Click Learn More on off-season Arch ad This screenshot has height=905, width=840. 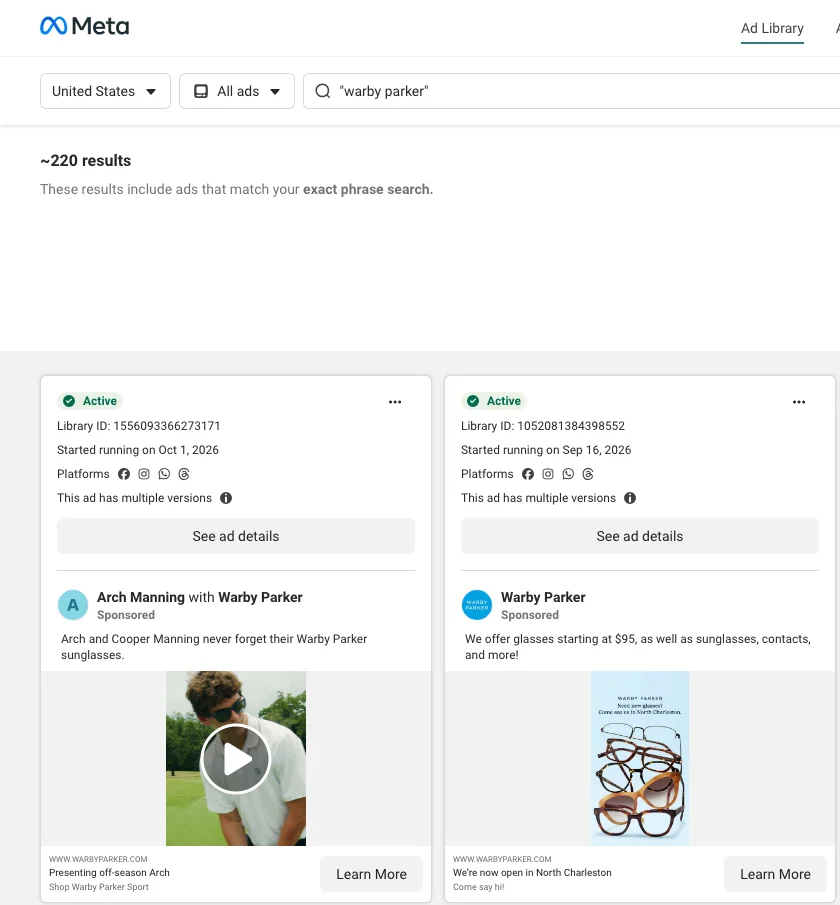pyautogui.click(x=371, y=874)
